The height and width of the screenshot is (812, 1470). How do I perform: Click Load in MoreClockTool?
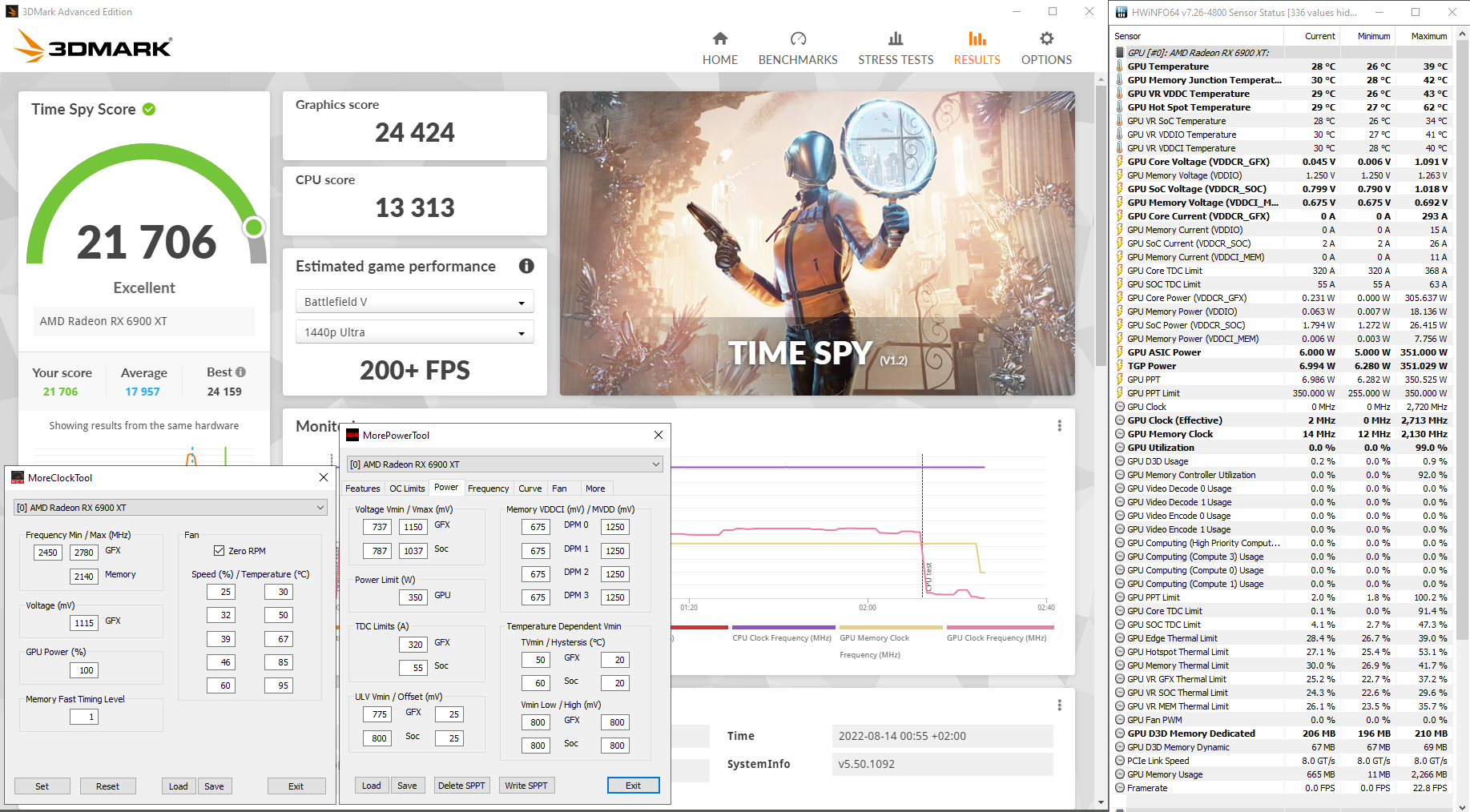click(179, 786)
